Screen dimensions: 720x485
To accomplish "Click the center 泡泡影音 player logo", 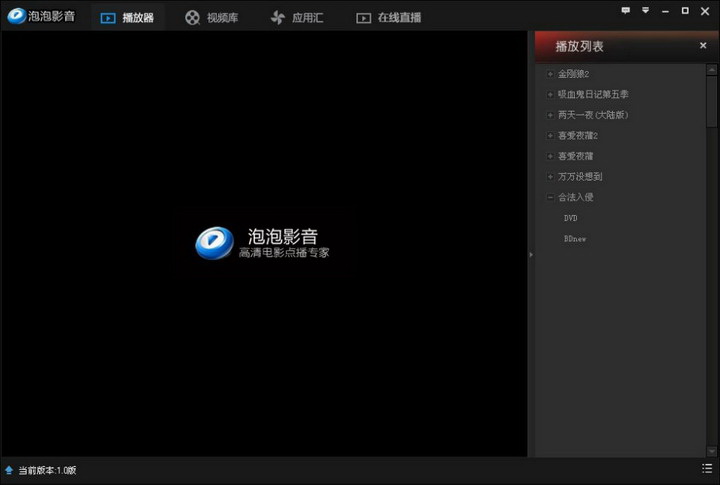I will coord(262,243).
